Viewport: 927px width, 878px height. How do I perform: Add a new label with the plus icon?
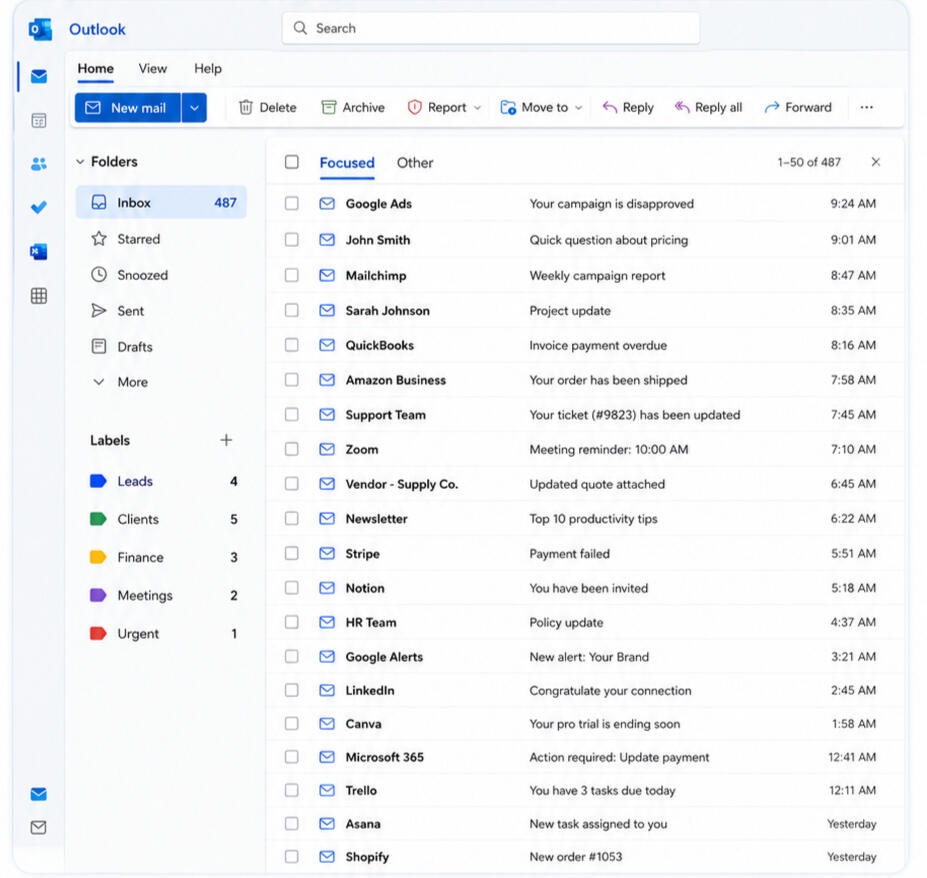click(226, 440)
